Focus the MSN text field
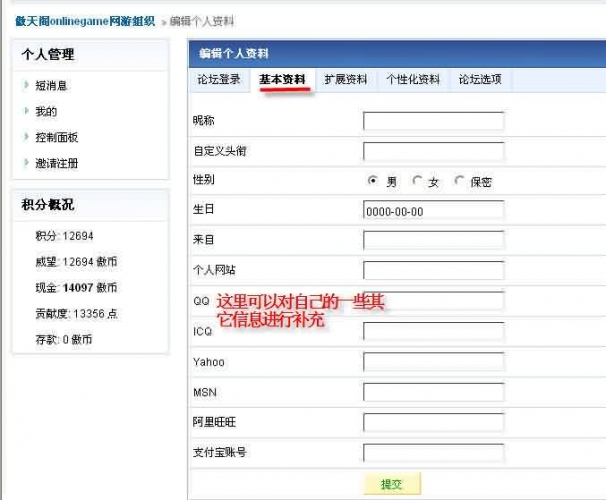 (433, 391)
